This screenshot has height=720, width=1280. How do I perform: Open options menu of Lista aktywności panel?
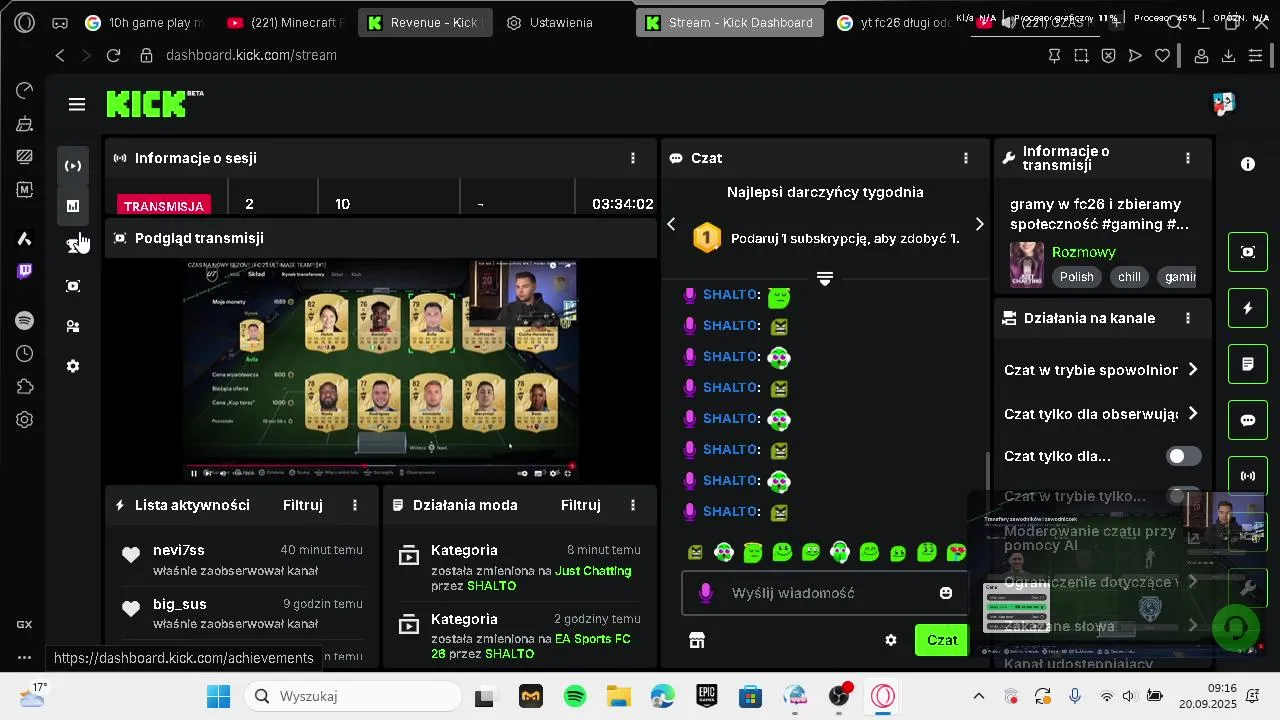click(x=355, y=505)
